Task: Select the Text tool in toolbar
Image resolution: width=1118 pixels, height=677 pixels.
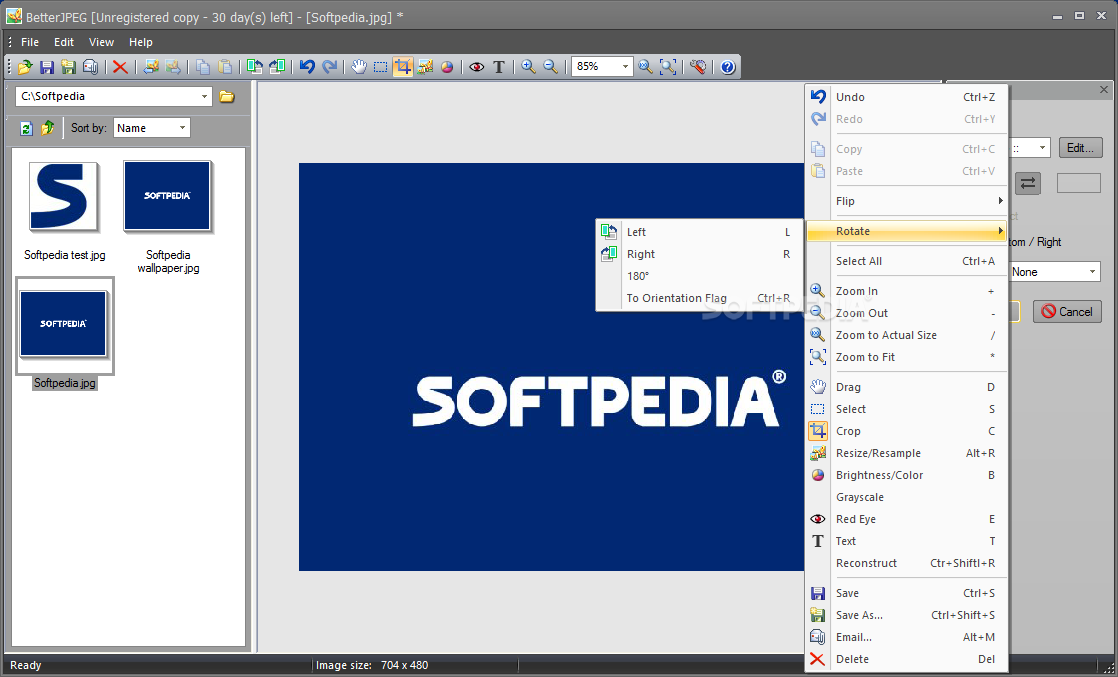Action: click(x=499, y=67)
